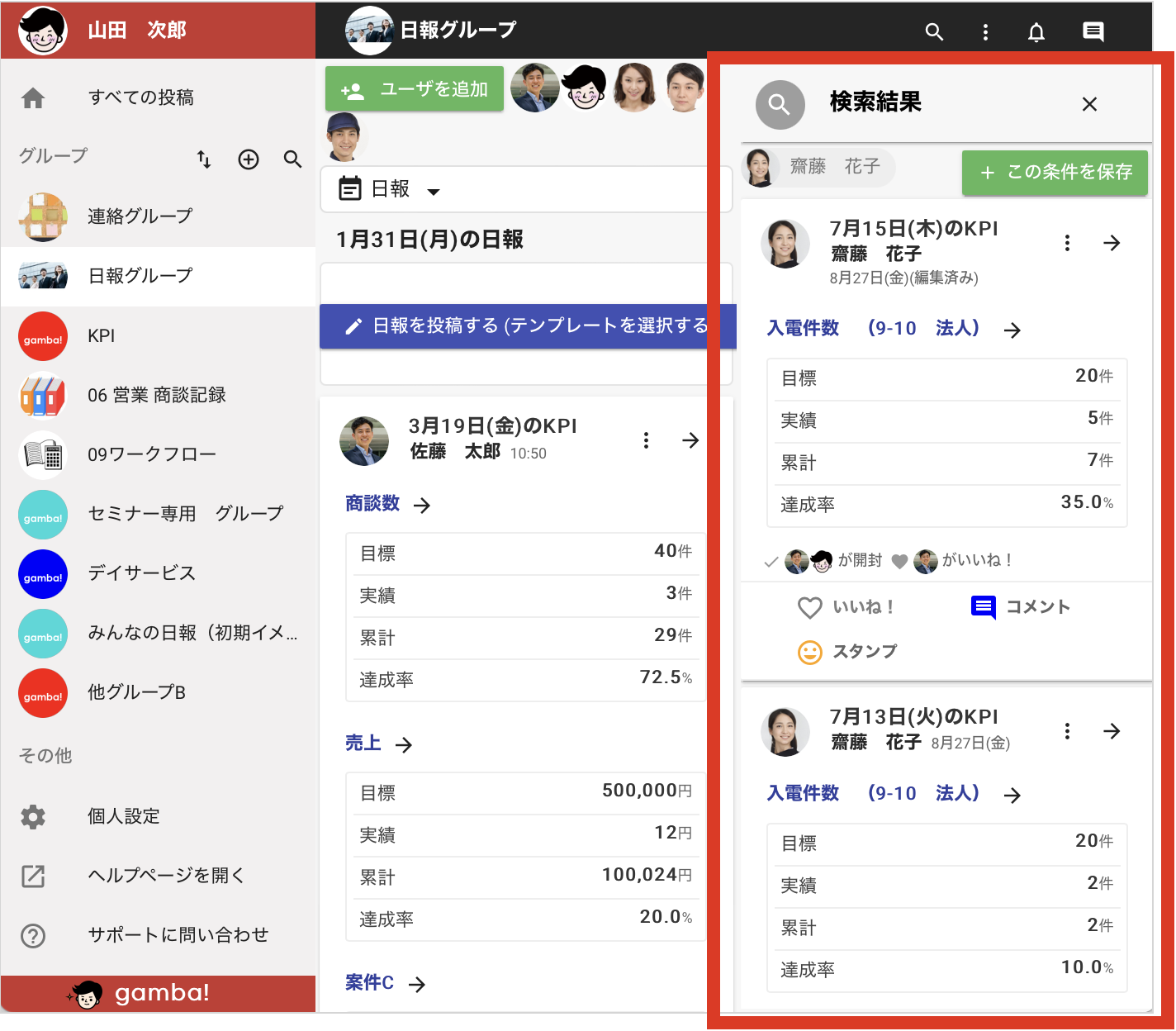Click the search icon in top header
The height and width of the screenshot is (1031, 1176).
(934, 32)
